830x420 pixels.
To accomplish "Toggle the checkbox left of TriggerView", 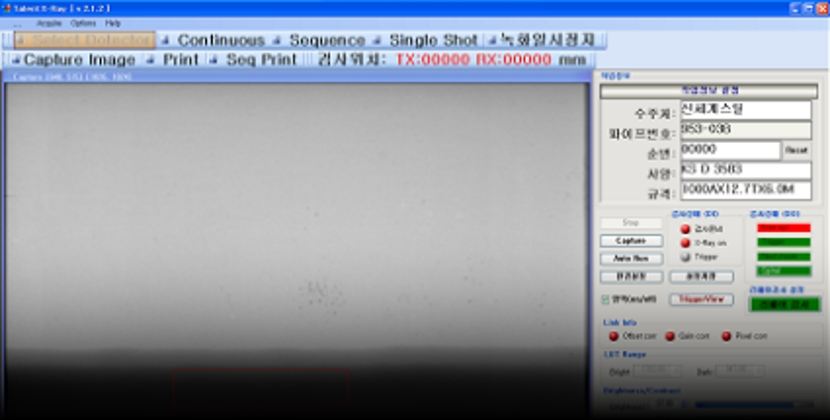I will coord(606,299).
